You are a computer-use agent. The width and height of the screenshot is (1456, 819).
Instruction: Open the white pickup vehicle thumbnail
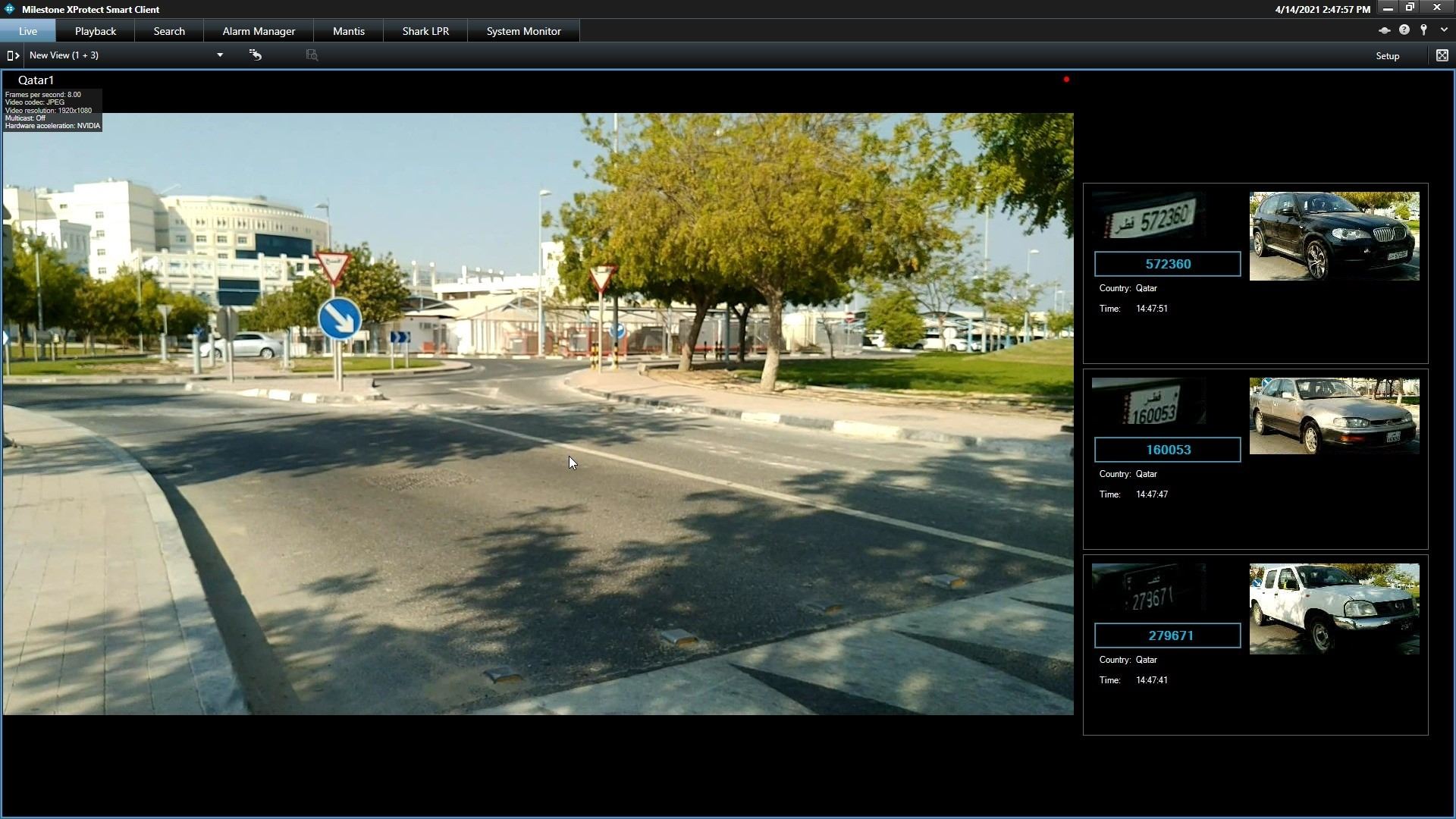1334,609
